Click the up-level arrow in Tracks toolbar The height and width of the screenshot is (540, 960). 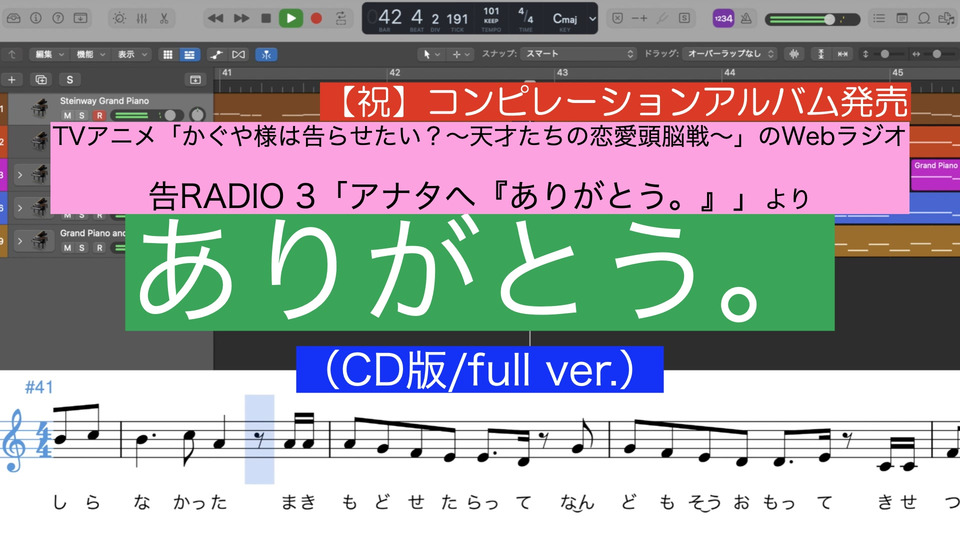12,54
